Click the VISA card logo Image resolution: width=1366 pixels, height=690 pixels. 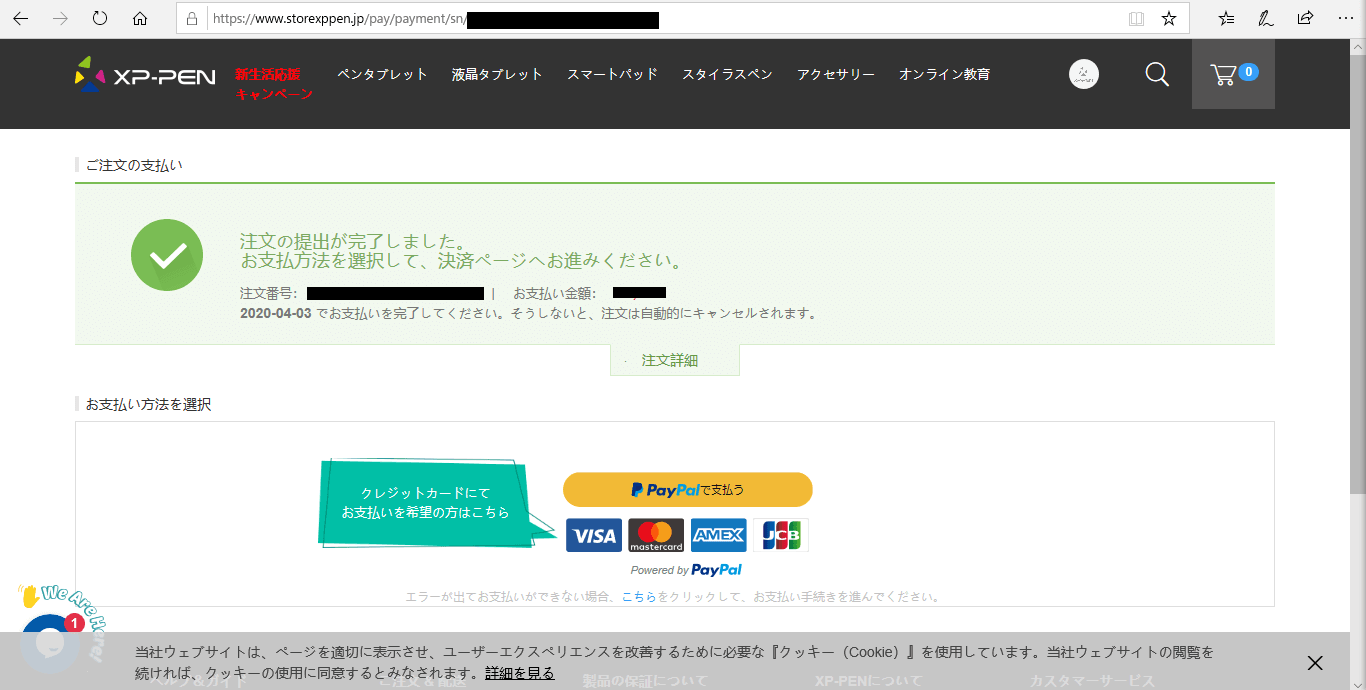(594, 535)
